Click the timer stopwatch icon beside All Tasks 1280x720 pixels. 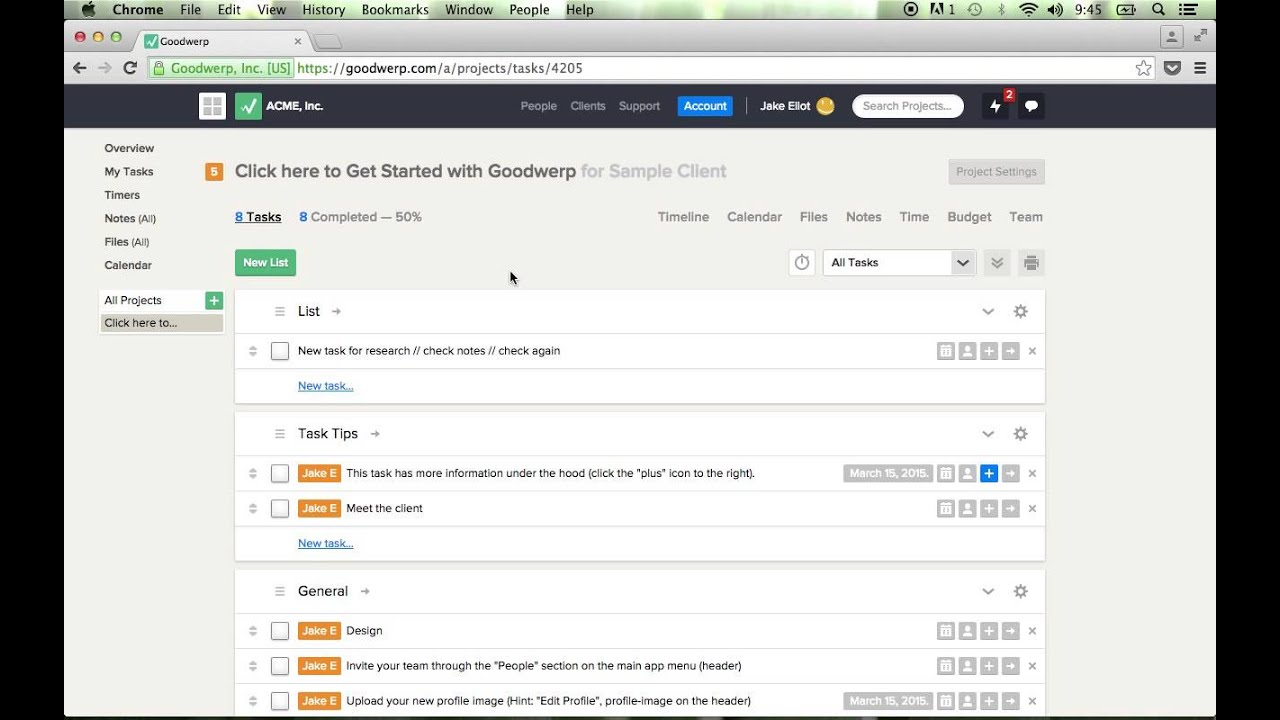[802, 263]
